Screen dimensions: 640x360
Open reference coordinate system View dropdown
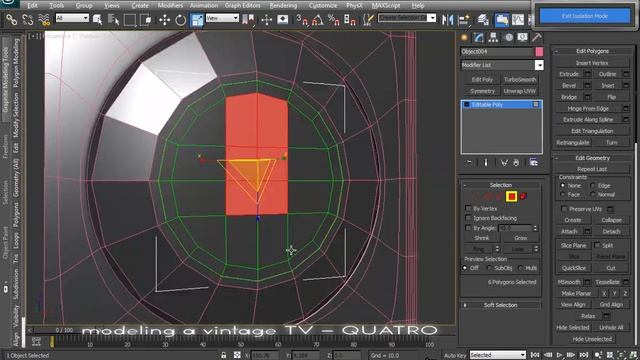pyautogui.click(x=222, y=18)
